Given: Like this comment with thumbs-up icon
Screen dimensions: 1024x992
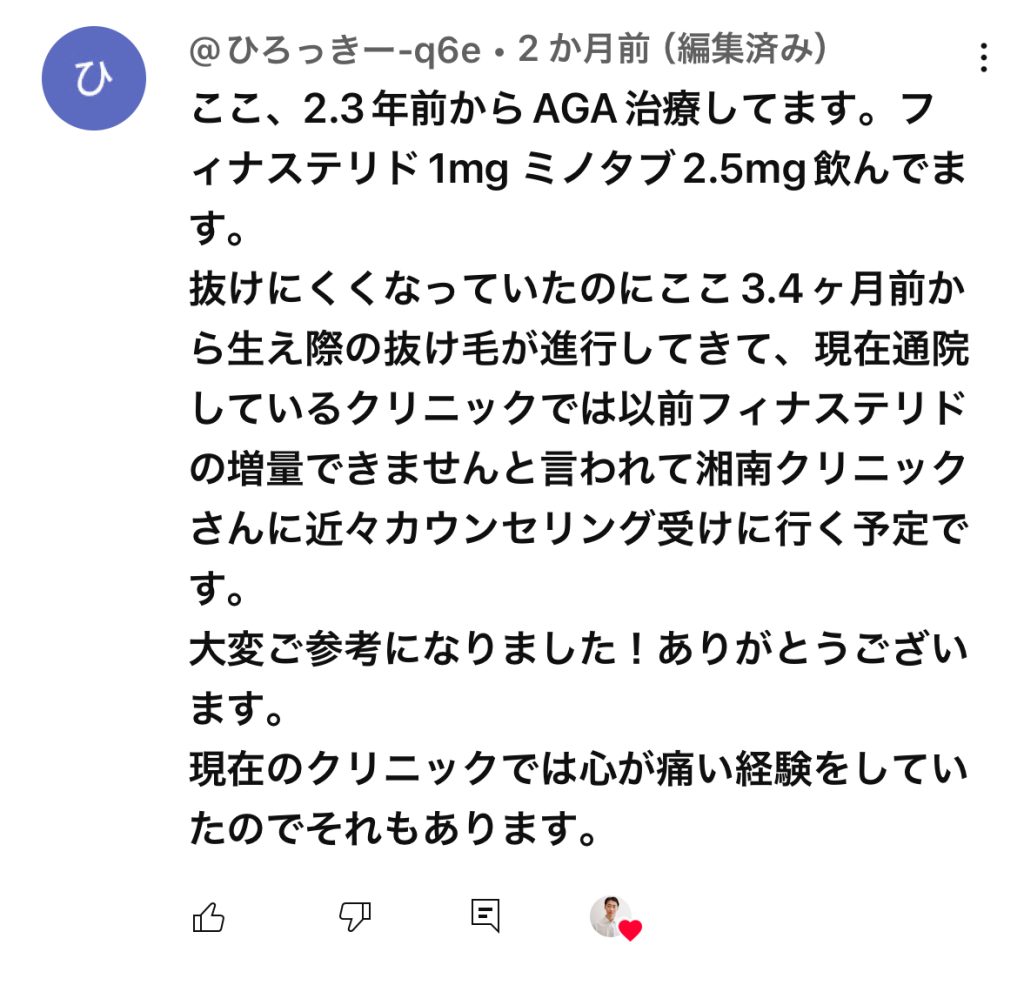Looking at the screenshot, I should tap(208, 916).
